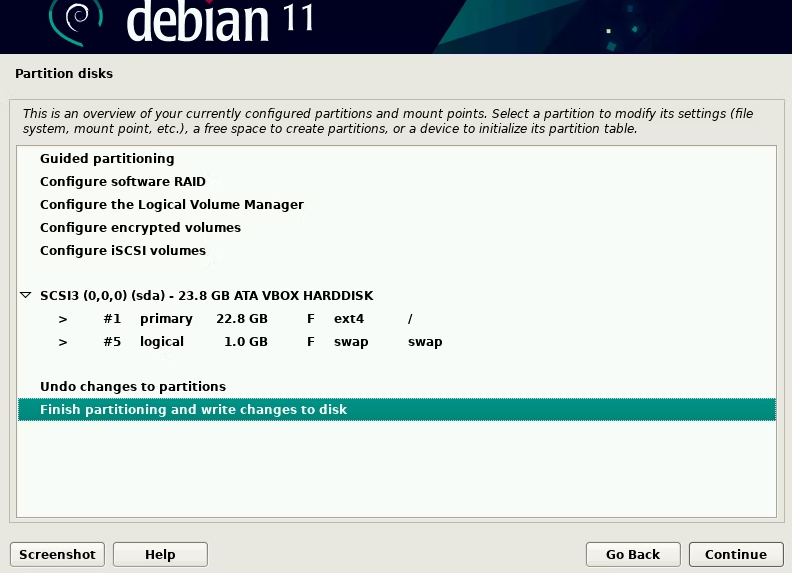Select Guided partitioning option

click(x=397, y=159)
